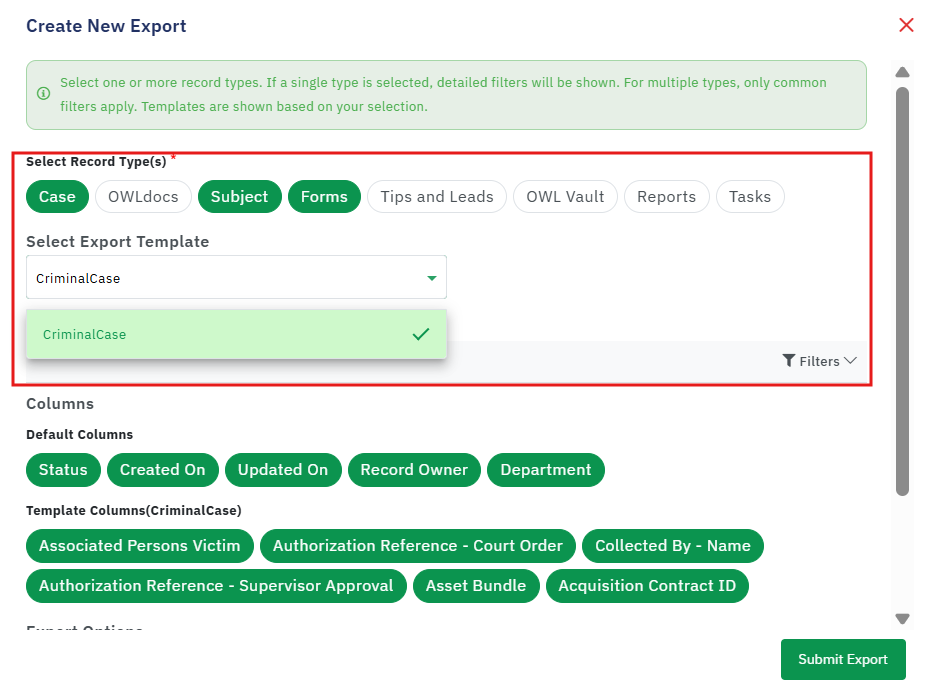Click the Default Columns label
Viewport: 927px width, 688px height.
(x=80, y=434)
